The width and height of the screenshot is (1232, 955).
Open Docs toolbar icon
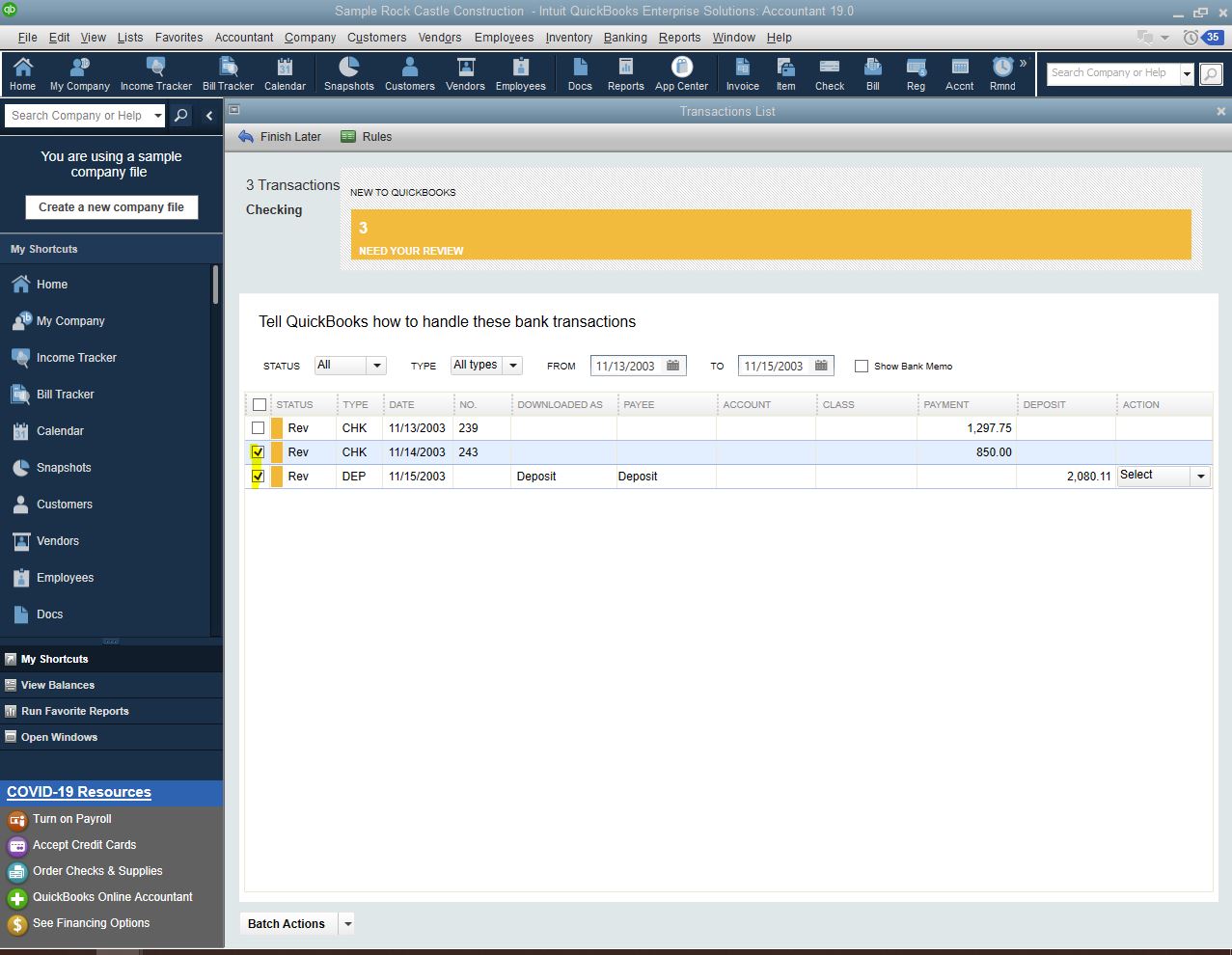tap(580, 73)
